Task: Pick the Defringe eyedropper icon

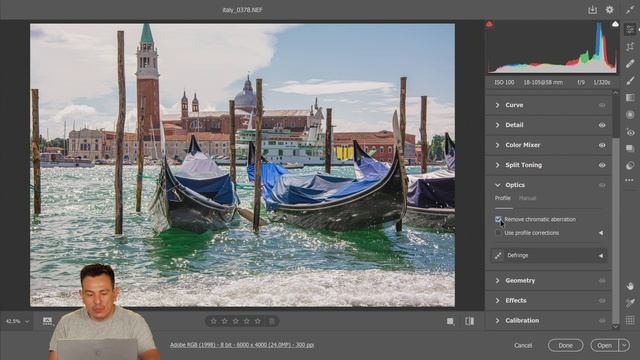Action: pos(498,256)
